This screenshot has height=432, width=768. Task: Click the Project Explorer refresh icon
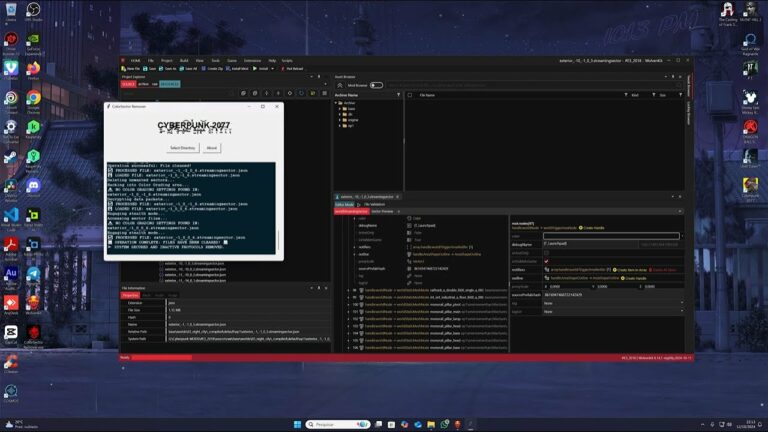click(x=301, y=93)
